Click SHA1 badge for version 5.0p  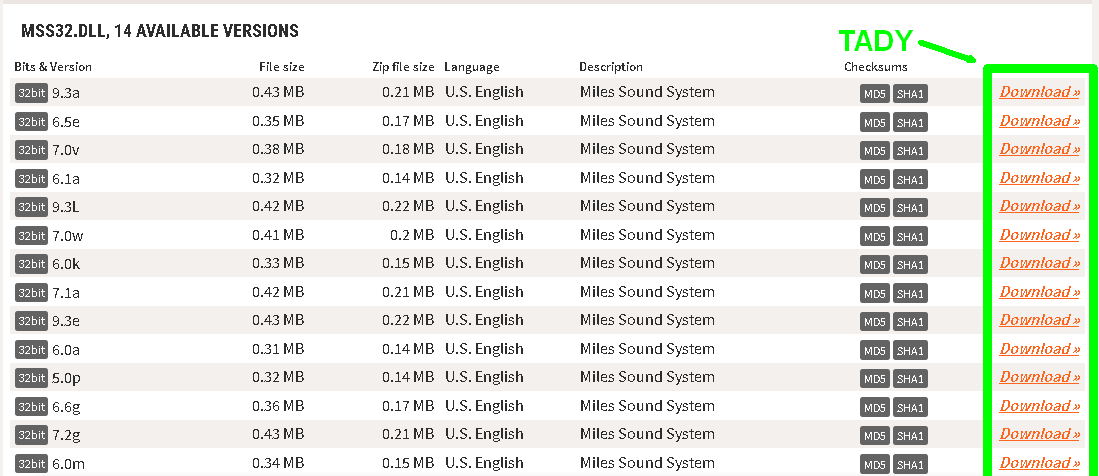coord(910,379)
